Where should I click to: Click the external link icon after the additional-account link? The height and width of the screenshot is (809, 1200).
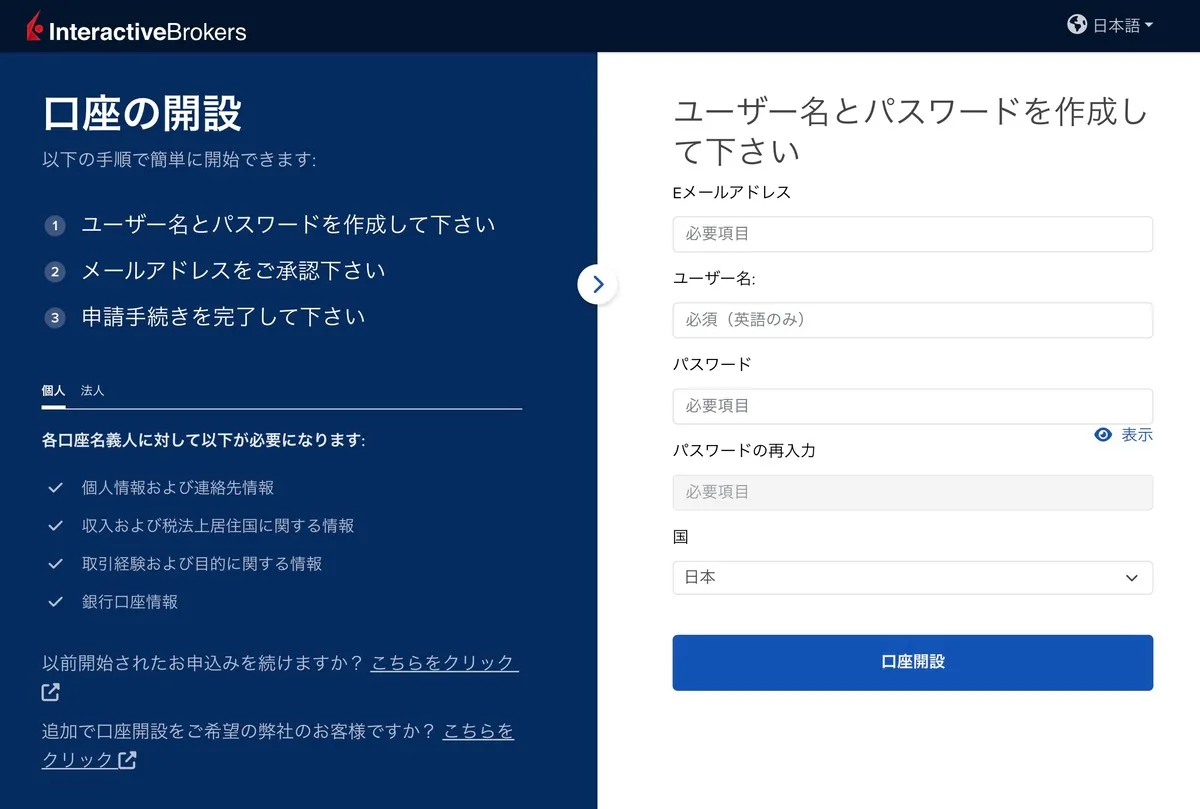point(127,760)
